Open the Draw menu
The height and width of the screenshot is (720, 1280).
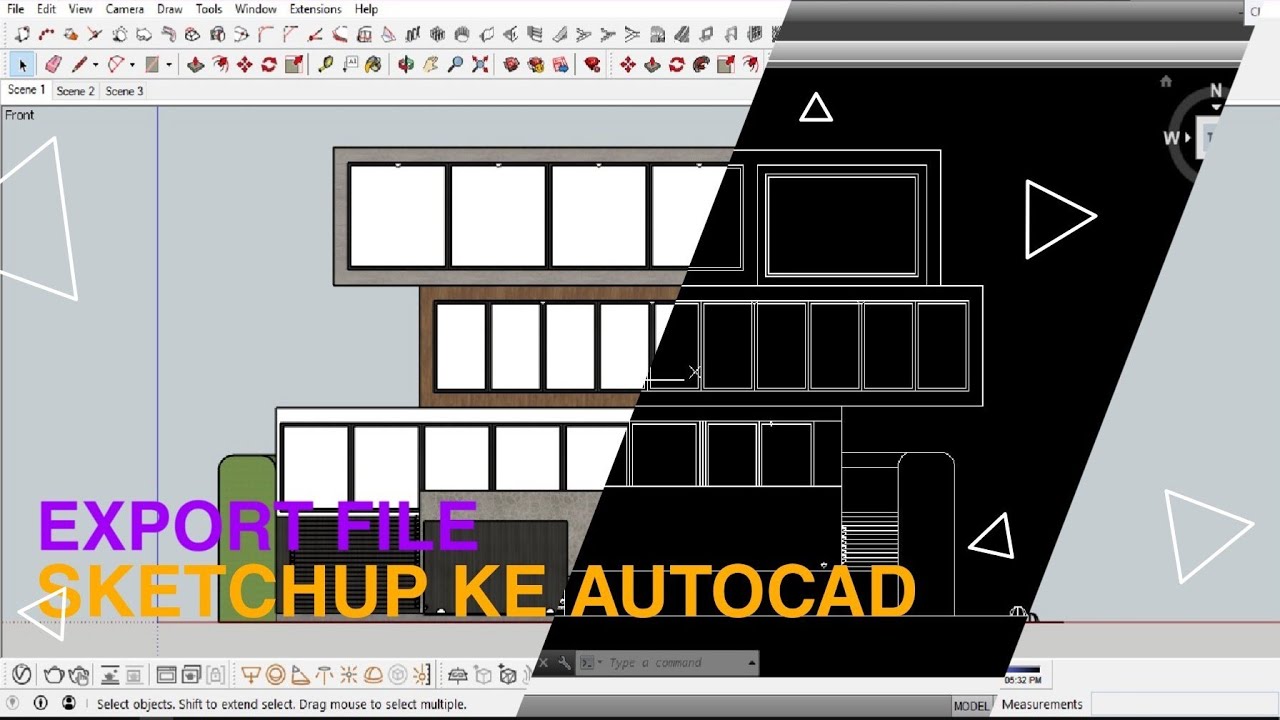click(x=170, y=9)
